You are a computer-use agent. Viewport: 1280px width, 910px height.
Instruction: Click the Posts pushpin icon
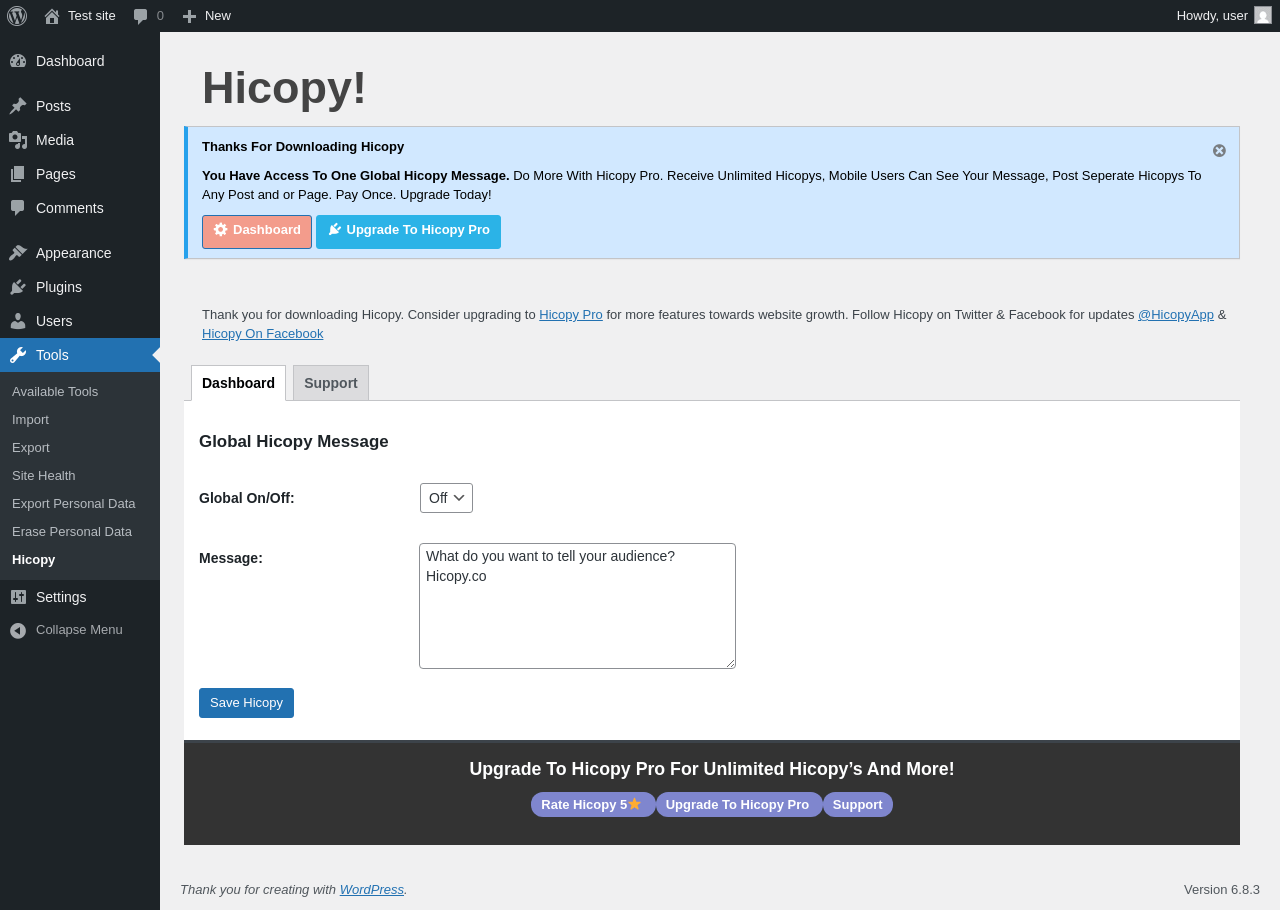[18, 106]
